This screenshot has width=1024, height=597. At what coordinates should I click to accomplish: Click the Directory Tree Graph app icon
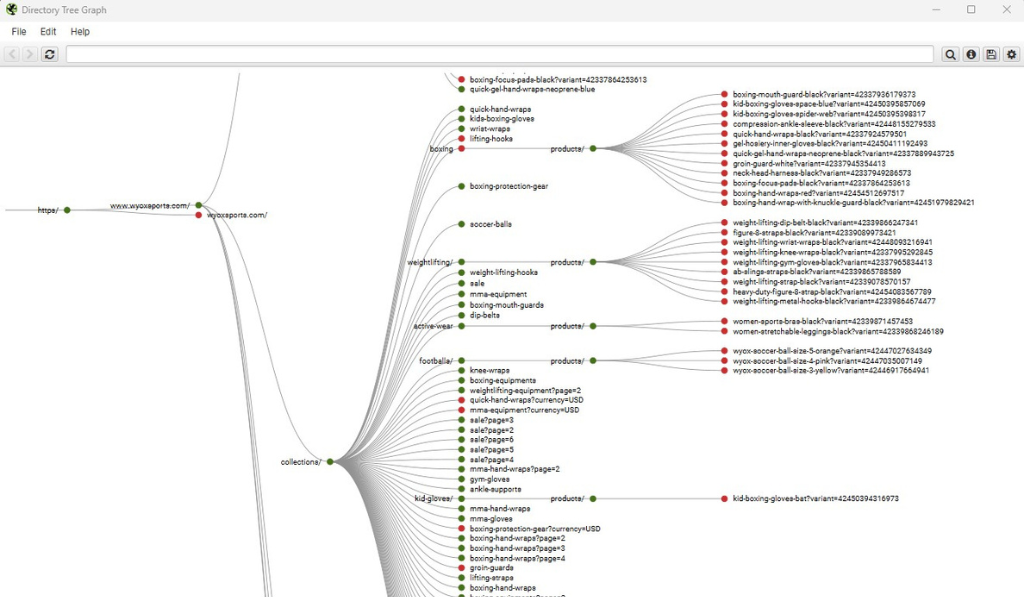pyautogui.click(x=11, y=10)
